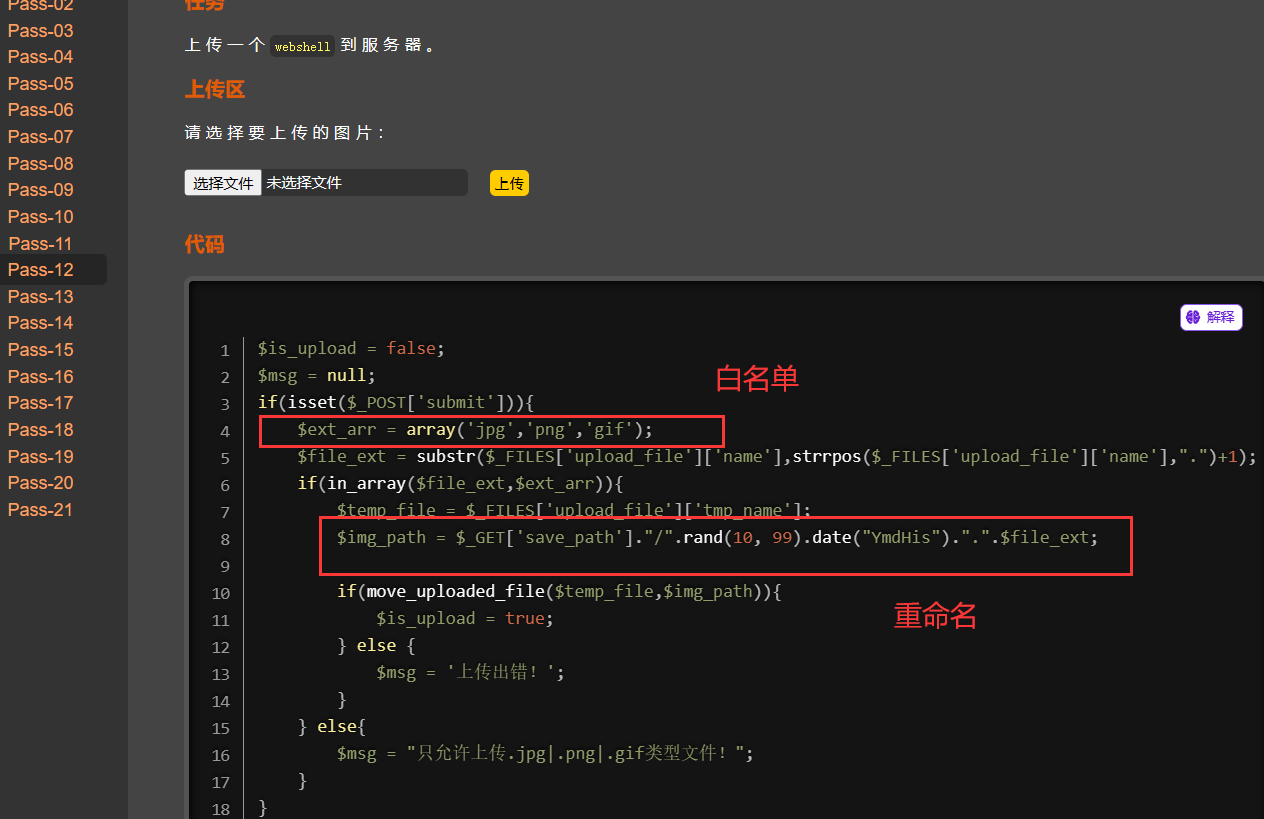
Task: Jump to Pass-13 level
Action: click(41, 297)
